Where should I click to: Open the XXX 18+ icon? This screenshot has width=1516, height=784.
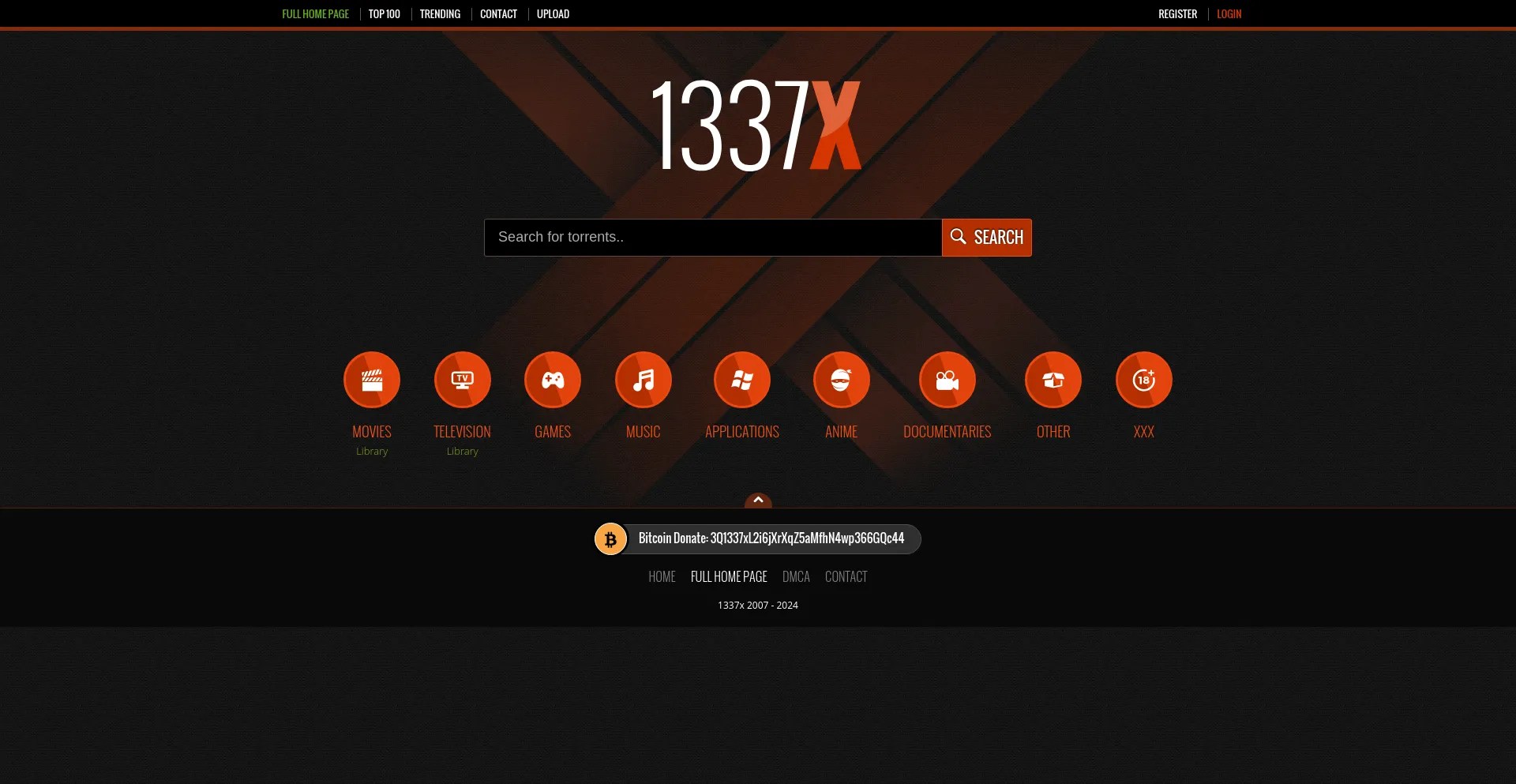pos(1144,380)
